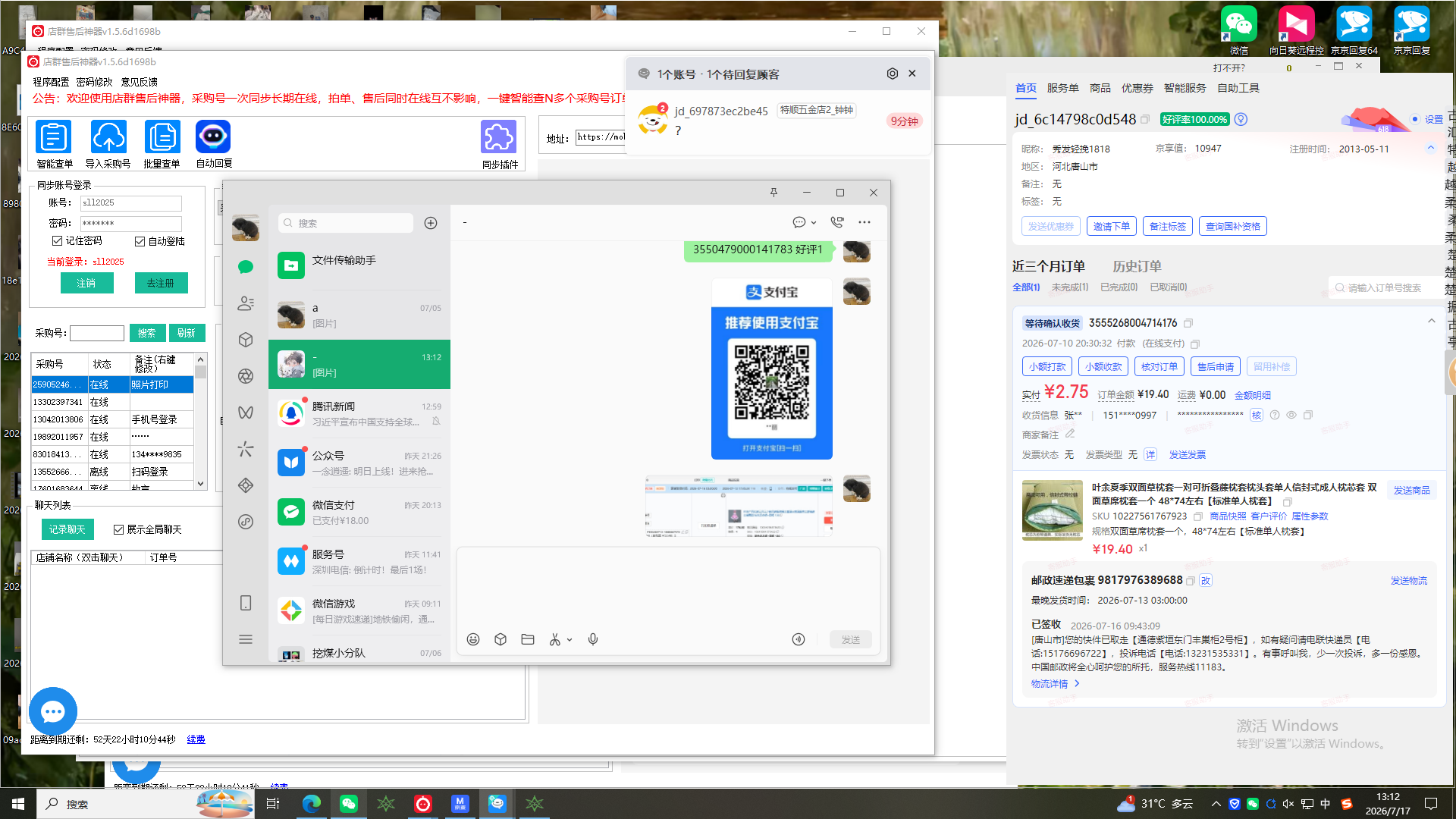Switch to the 优惠券 tab
1456x819 pixels.
click(1137, 88)
